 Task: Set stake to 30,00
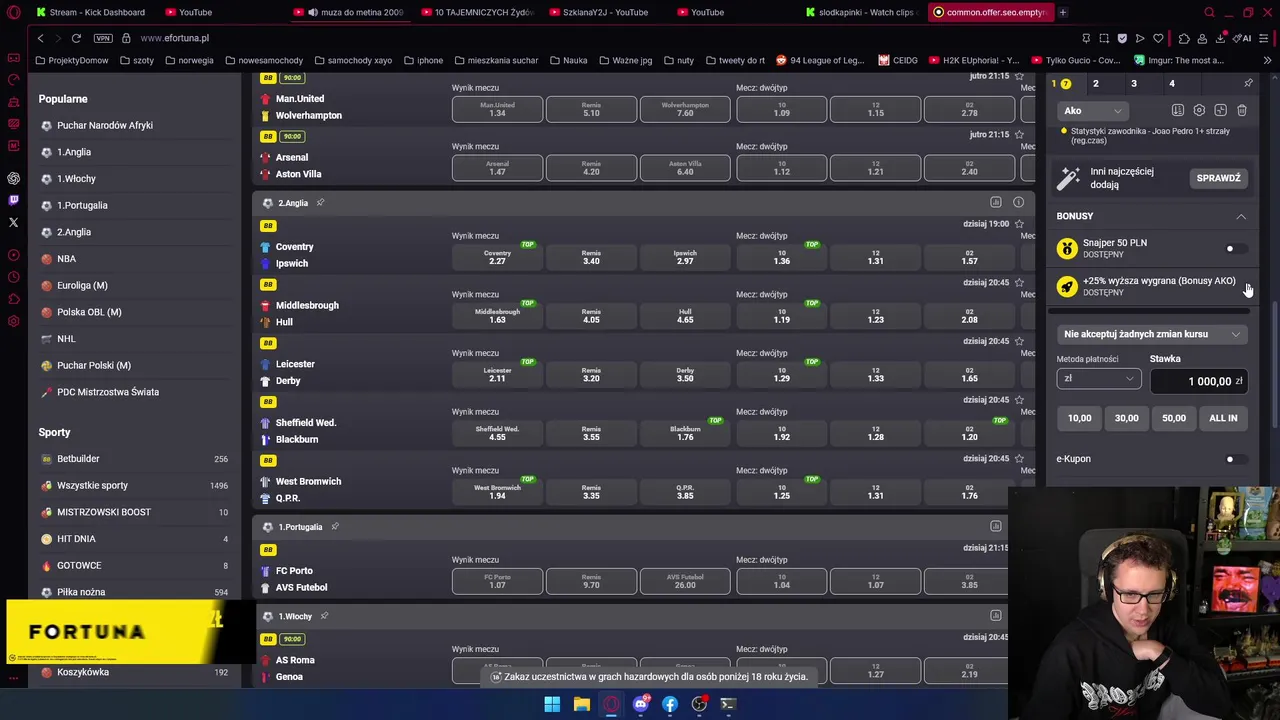click(x=1127, y=418)
